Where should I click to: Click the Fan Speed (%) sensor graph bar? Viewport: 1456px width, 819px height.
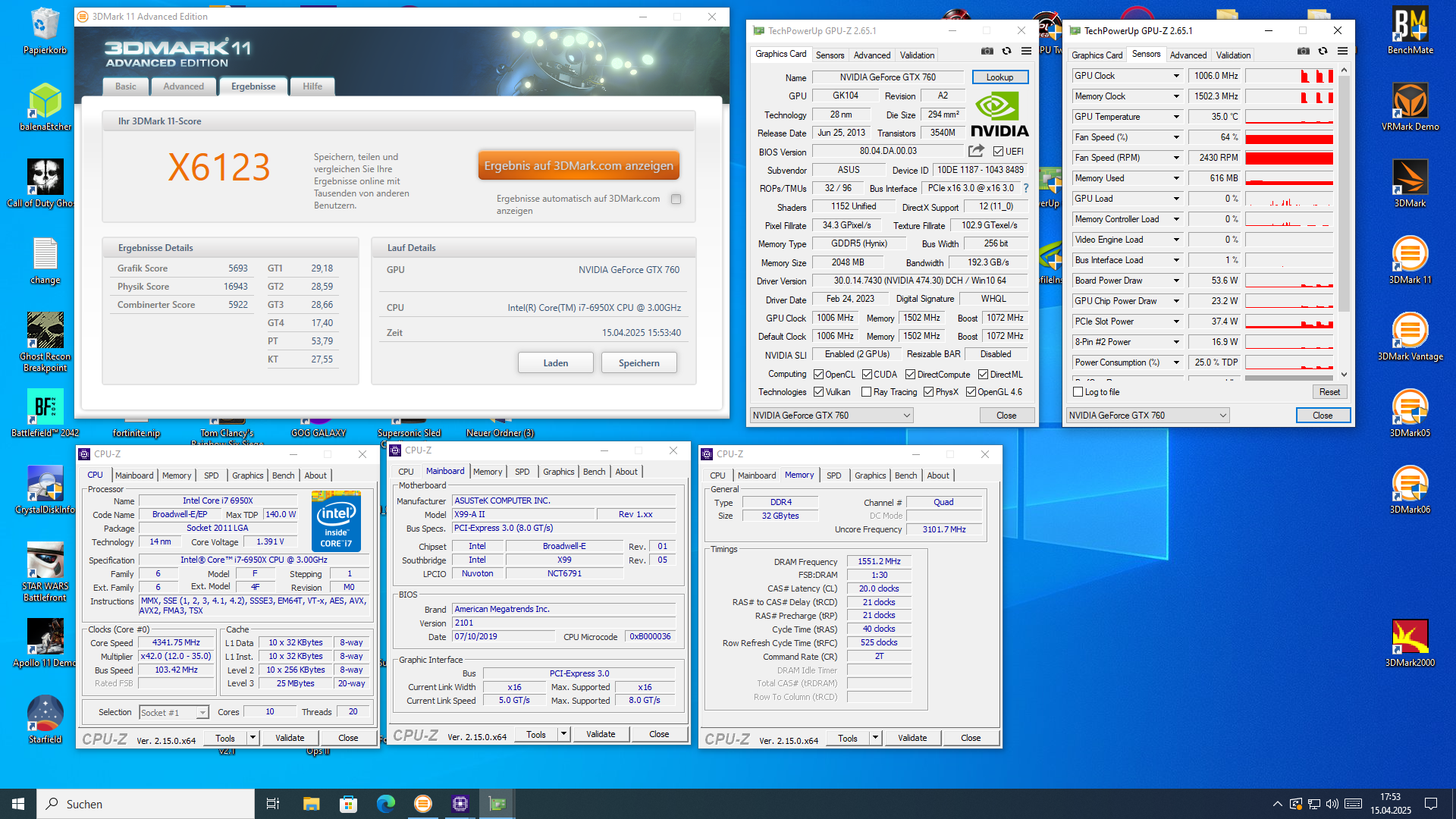pyautogui.click(x=1289, y=137)
